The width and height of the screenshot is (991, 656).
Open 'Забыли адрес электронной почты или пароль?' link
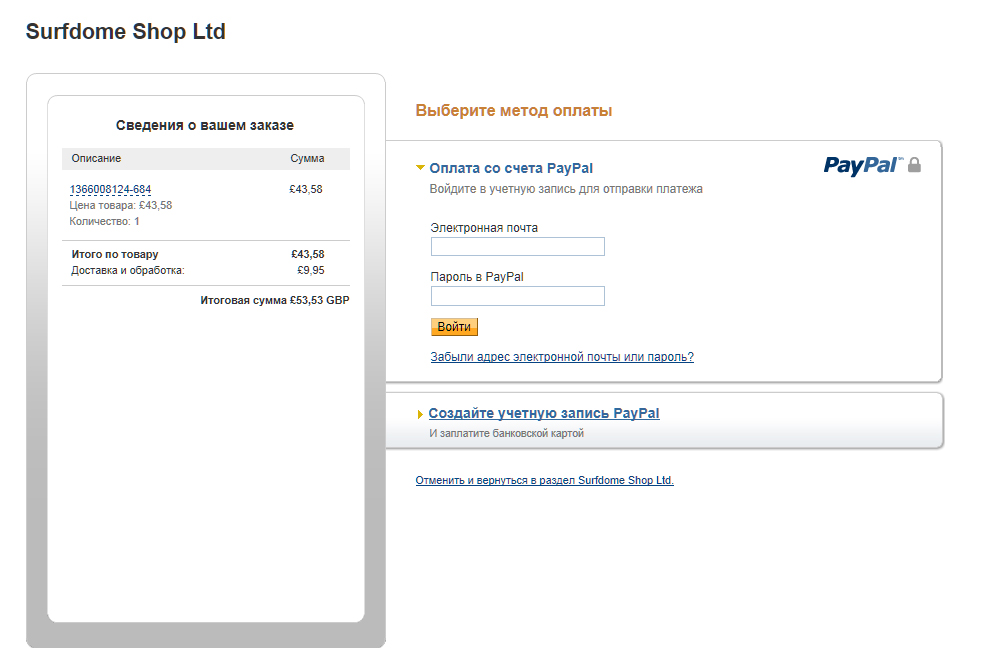(x=562, y=357)
